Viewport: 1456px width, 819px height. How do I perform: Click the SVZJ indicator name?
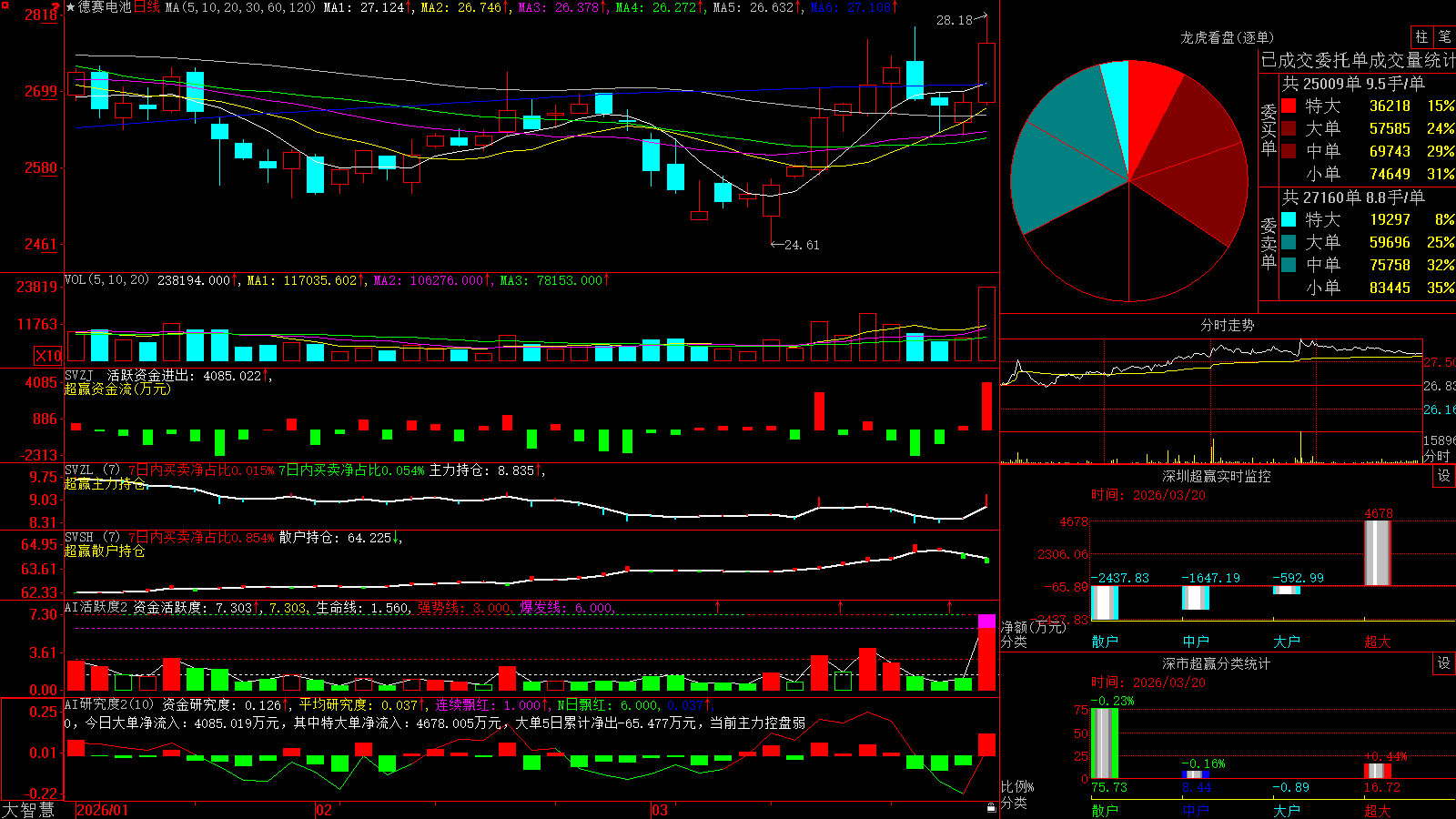(79, 375)
